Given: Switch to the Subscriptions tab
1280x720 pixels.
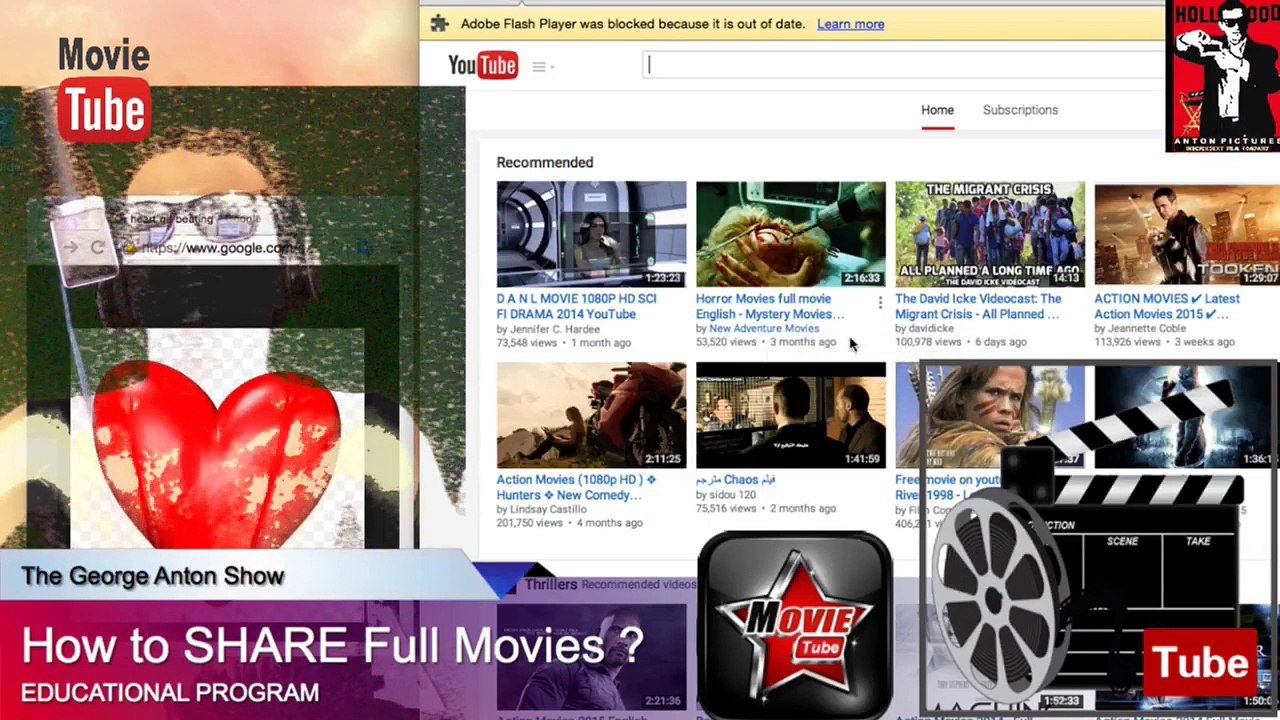Looking at the screenshot, I should point(1020,110).
